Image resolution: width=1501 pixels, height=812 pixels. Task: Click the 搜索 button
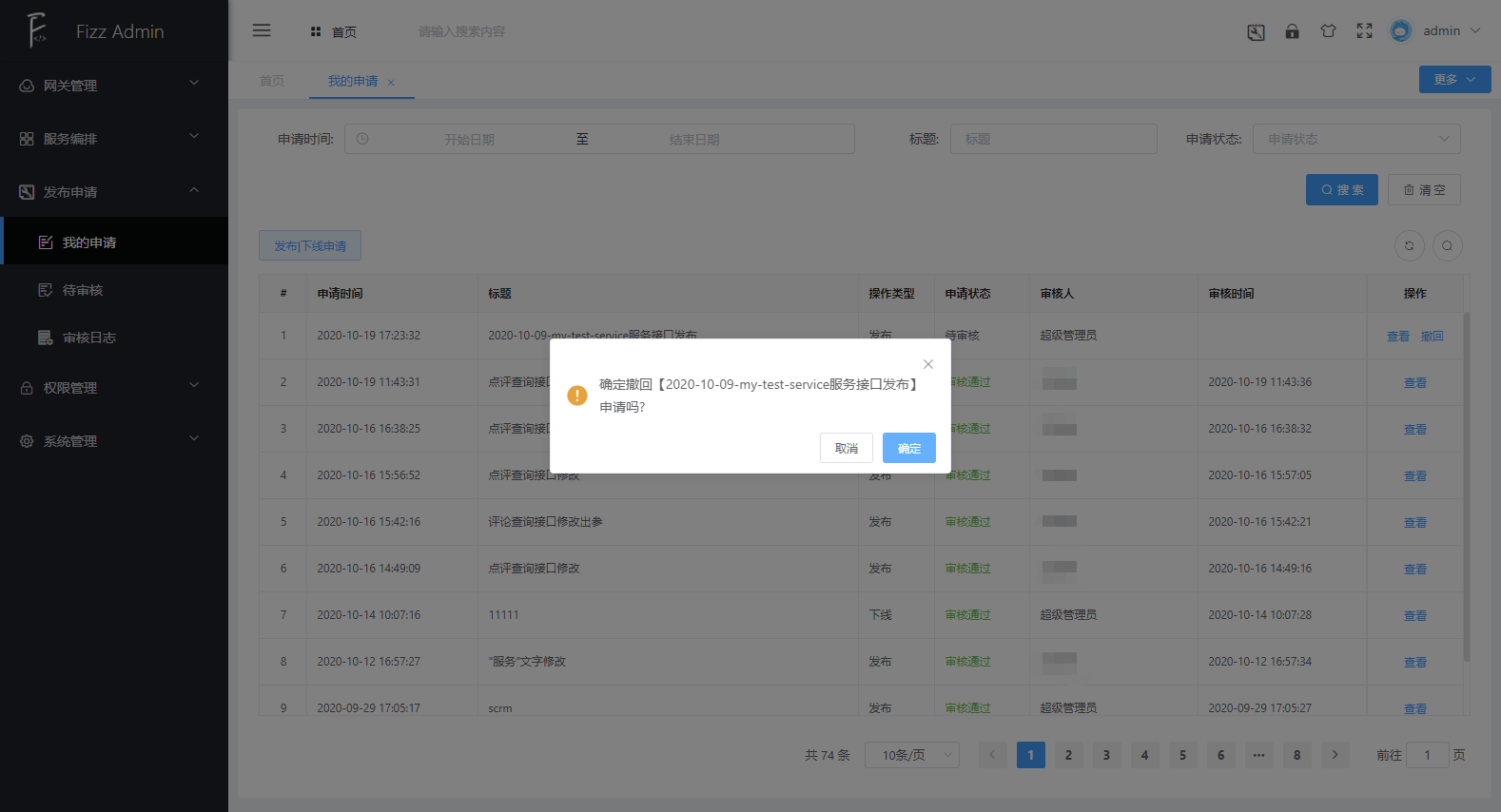1342,190
